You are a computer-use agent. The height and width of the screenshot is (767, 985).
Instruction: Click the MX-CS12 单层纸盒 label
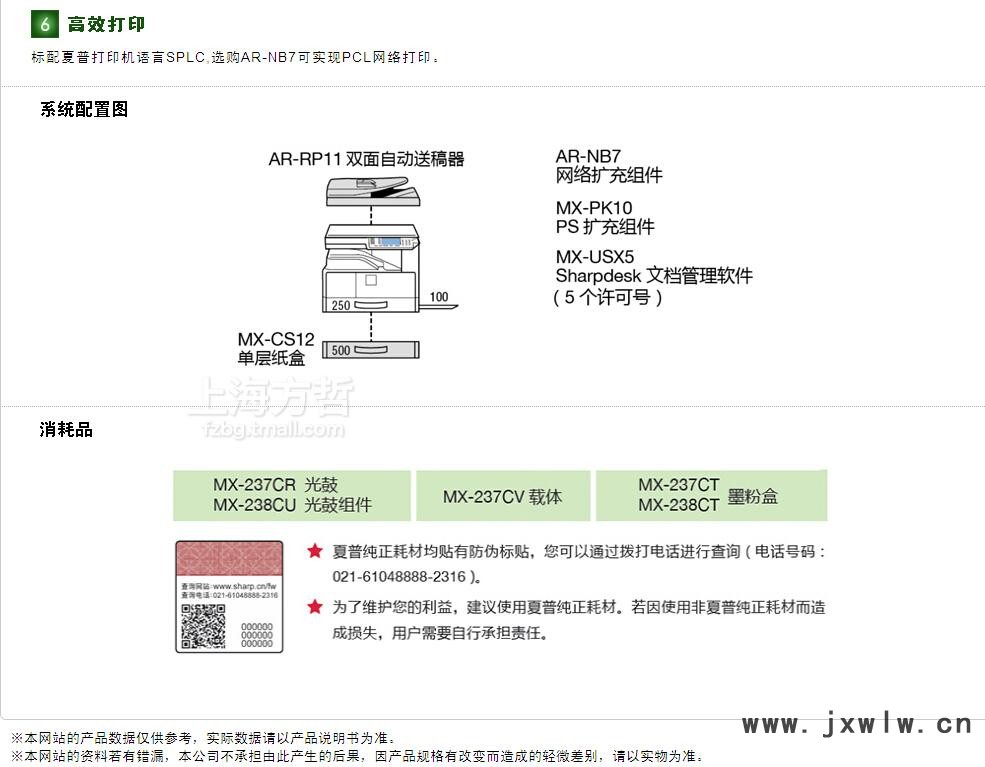(x=276, y=349)
